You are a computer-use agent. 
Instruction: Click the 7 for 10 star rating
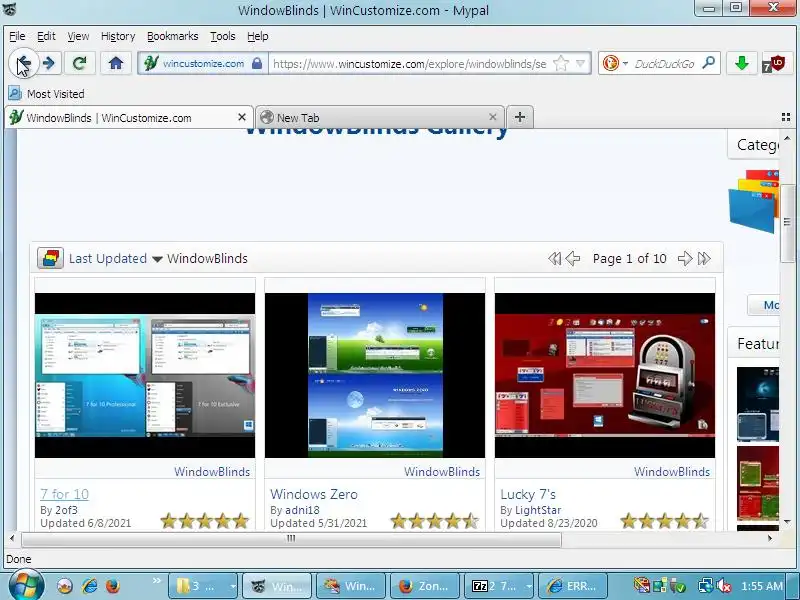pyautogui.click(x=205, y=521)
